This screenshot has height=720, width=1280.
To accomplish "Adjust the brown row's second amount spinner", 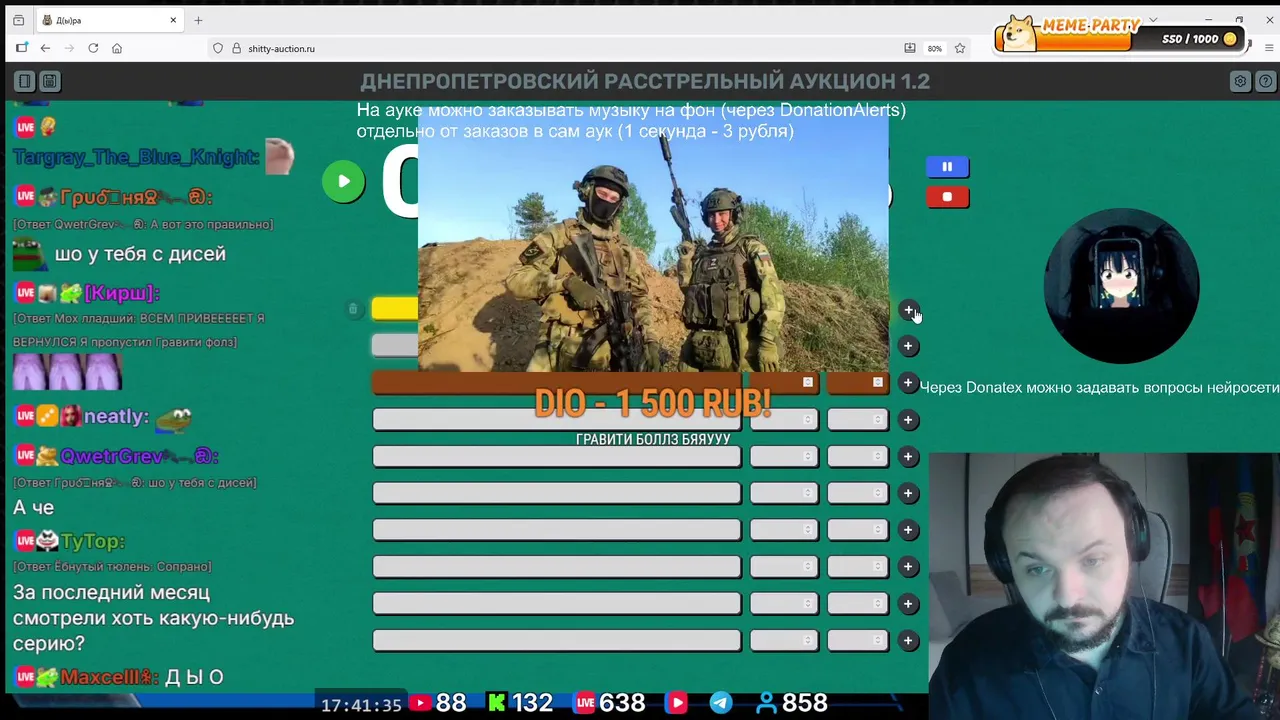I will point(878,383).
